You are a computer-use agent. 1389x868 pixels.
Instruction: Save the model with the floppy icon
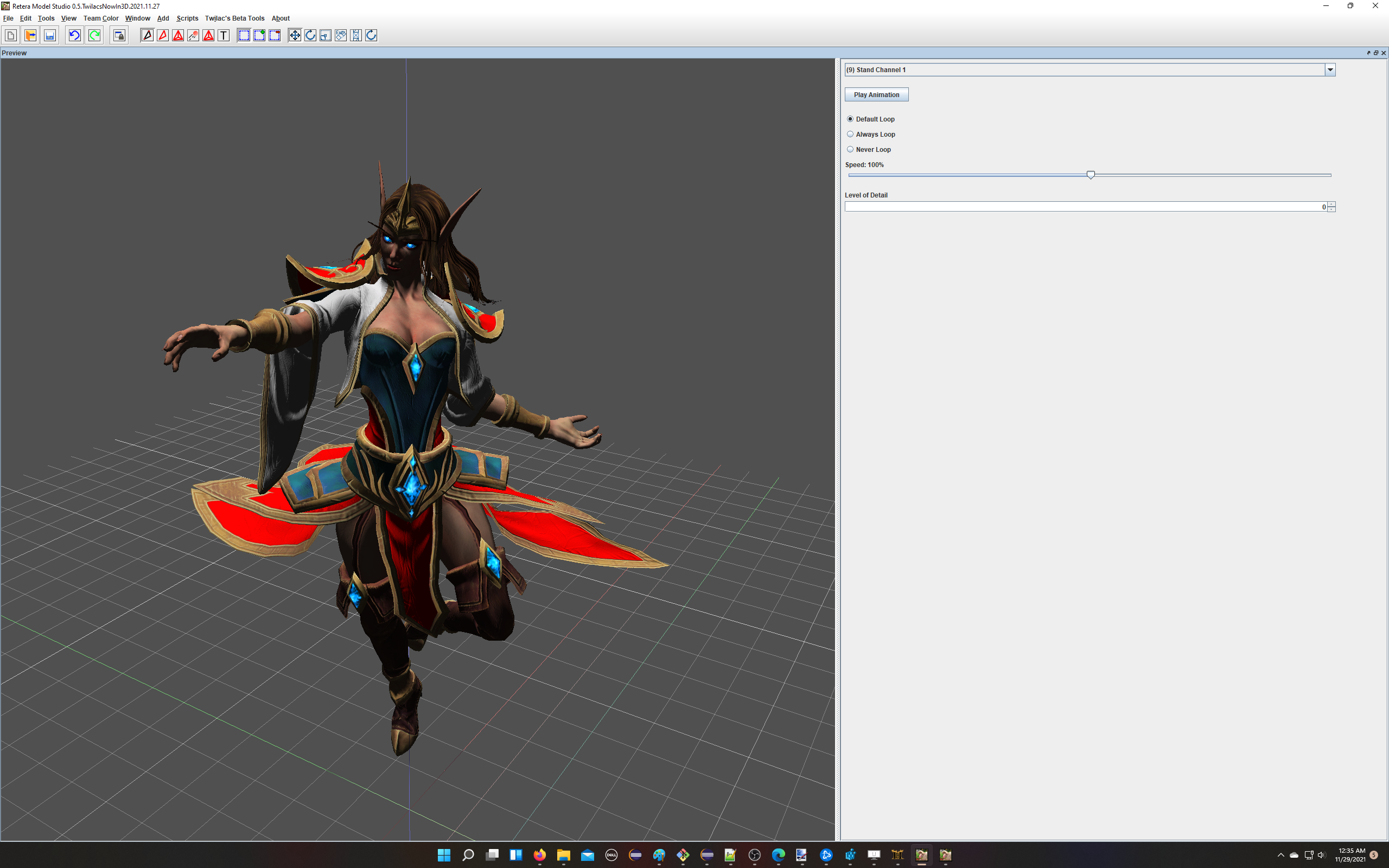pyautogui.click(x=50, y=36)
